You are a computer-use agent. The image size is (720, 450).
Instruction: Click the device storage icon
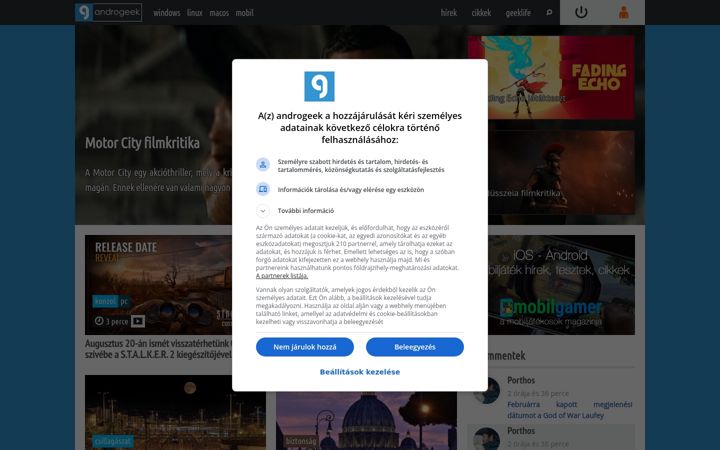(263, 189)
